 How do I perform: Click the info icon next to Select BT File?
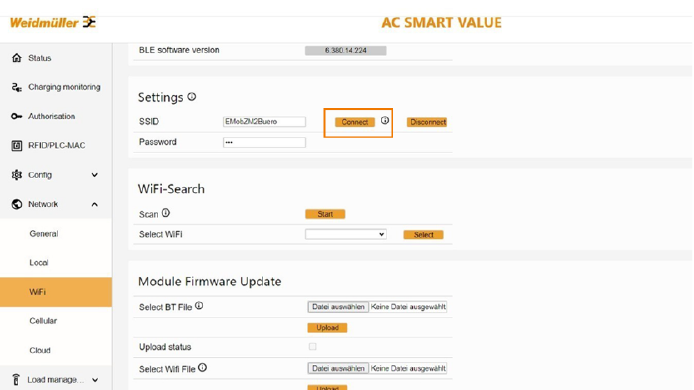pyautogui.click(x=199, y=306)
